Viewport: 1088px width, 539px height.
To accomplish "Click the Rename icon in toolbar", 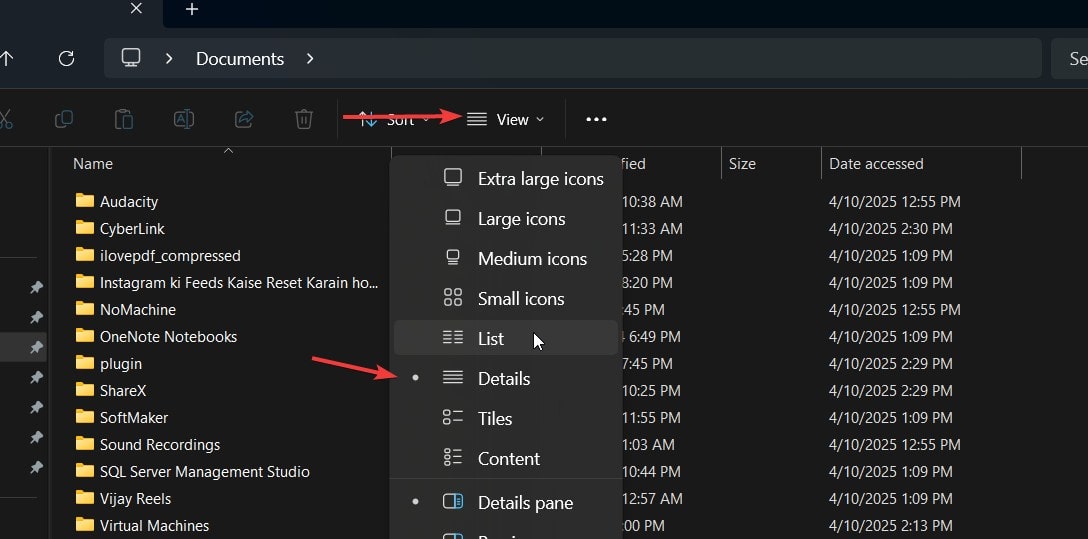I will (184, 119).
